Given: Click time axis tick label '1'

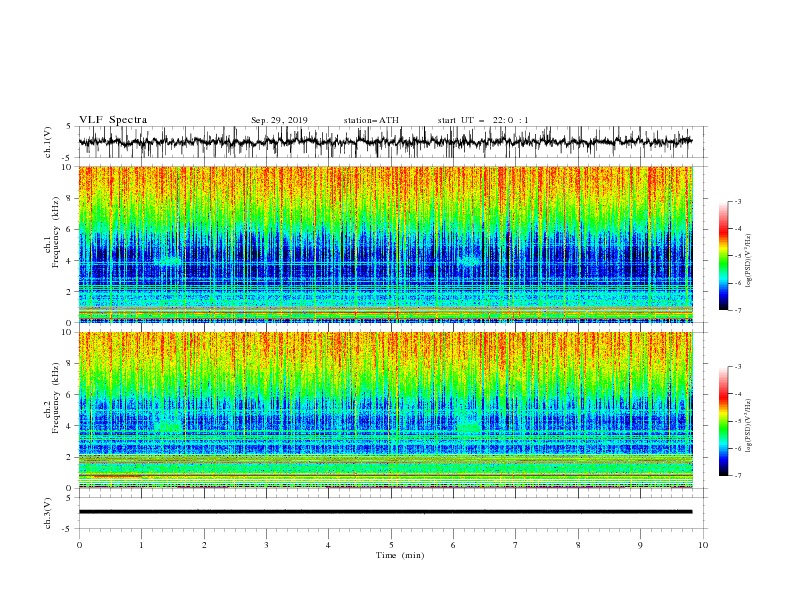Looking at the screenshot, I should 141,545.
